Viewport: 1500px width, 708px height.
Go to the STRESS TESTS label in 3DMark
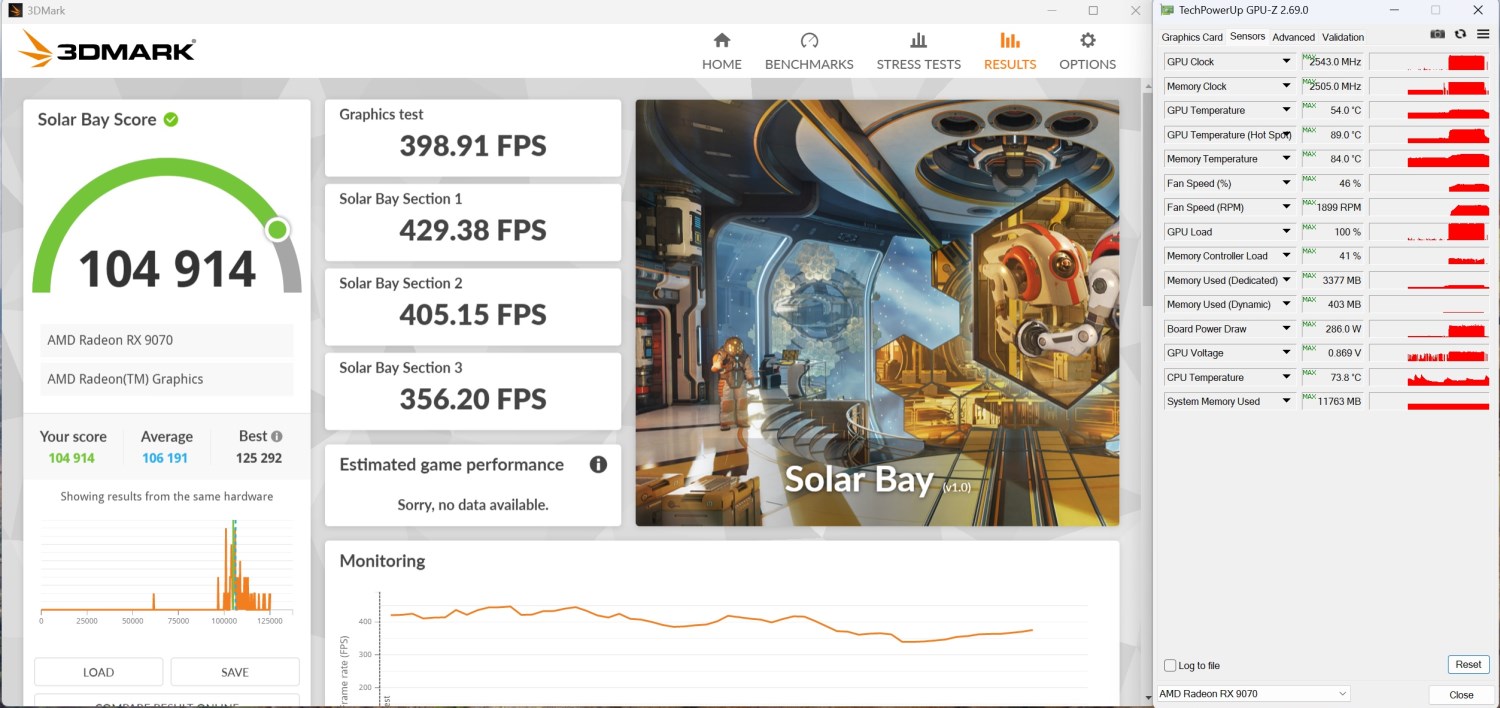coord(918,64)
